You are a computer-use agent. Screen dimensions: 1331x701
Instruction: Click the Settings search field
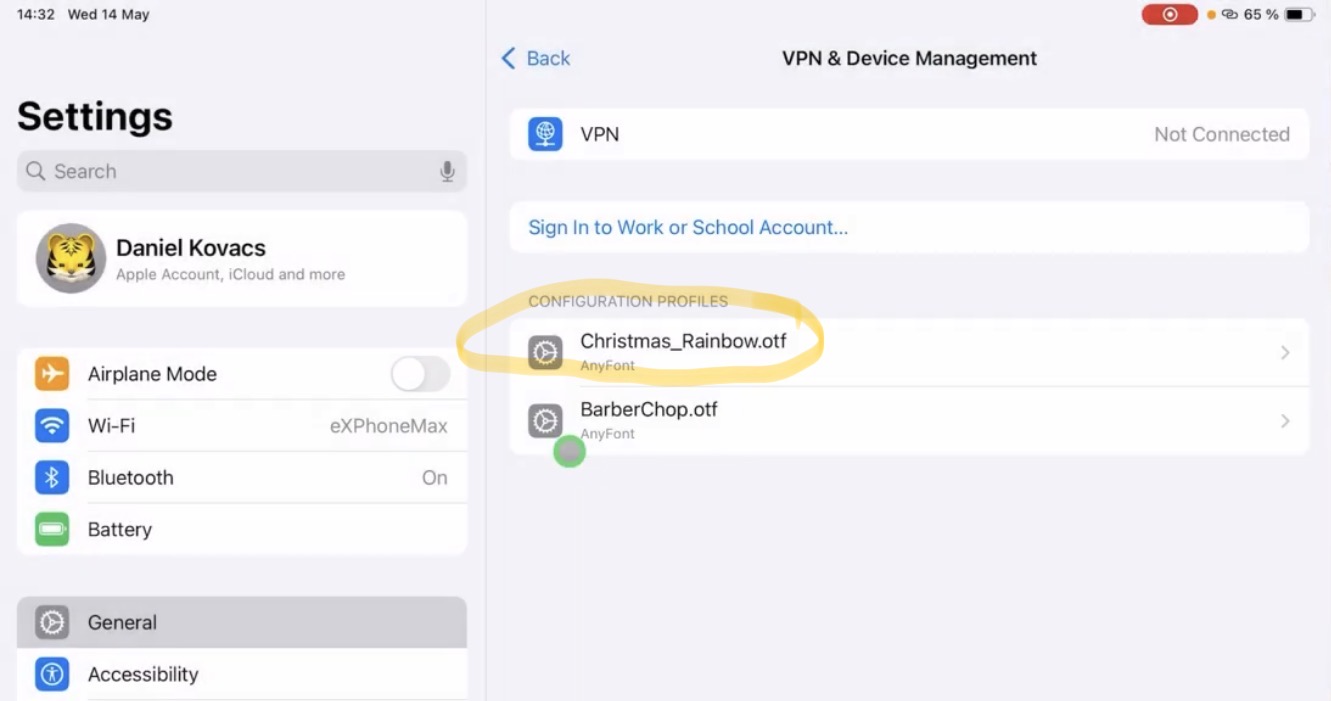[230, 171]
